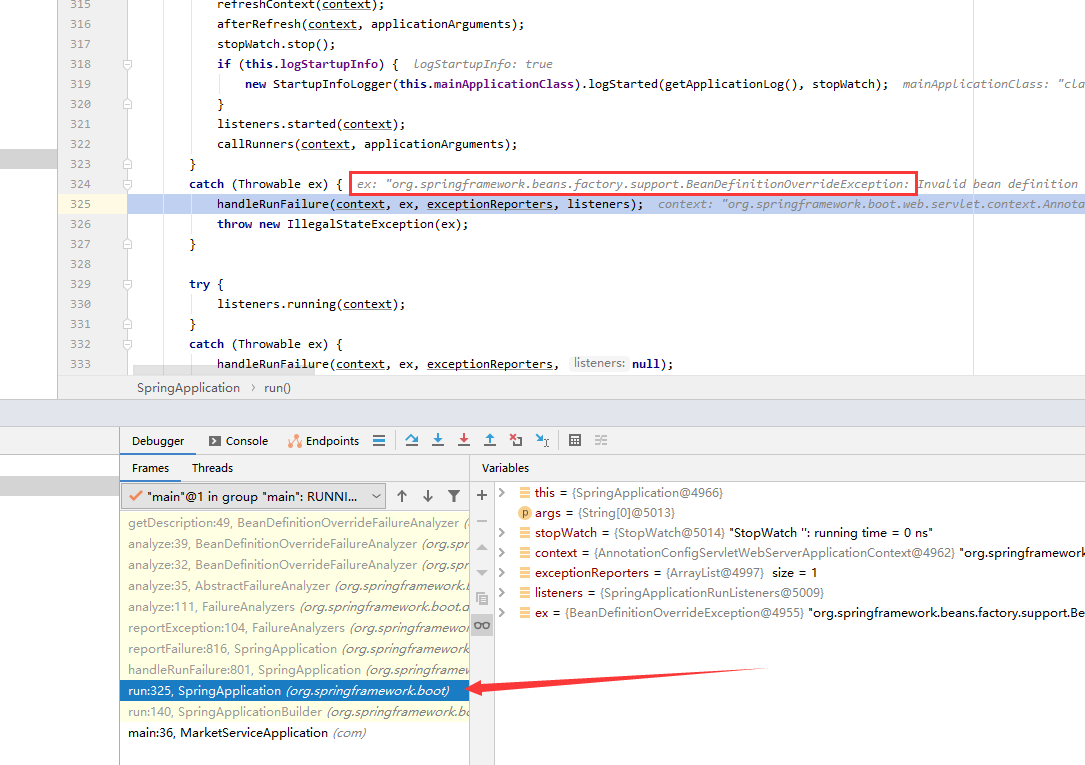Select previous frame up arrow
This screenshot has height=765, width=1085.
tap(402, 496)
